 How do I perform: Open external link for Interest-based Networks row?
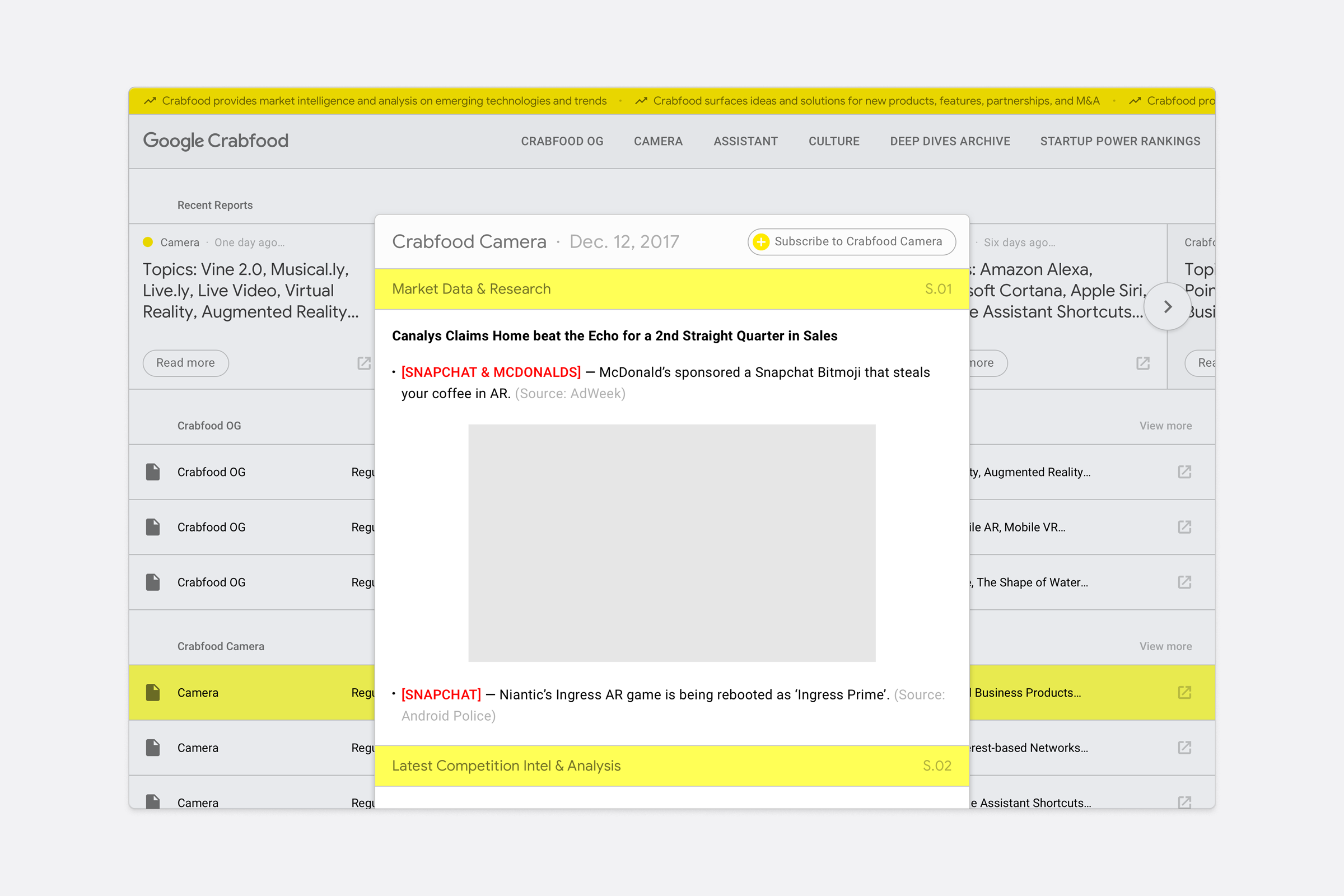point(1184,748)
